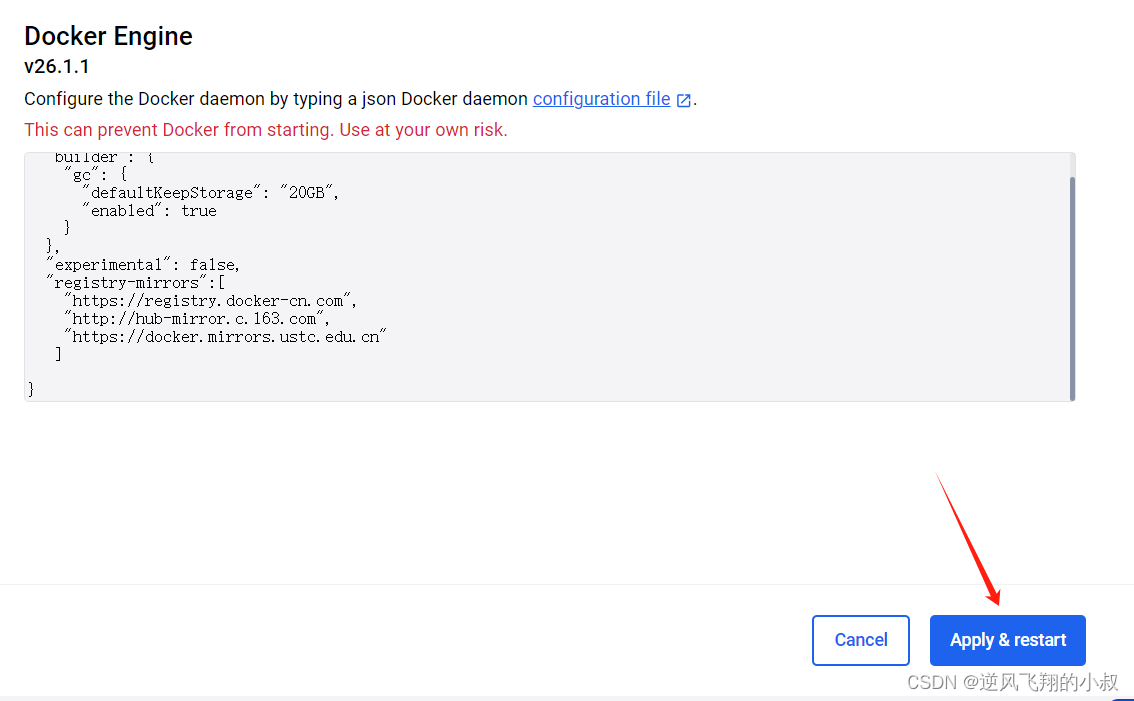Screen dimensions: 1134x701
Task: Click the "defaultKeepStorage": "20GB" line
Action: [210, 192]
